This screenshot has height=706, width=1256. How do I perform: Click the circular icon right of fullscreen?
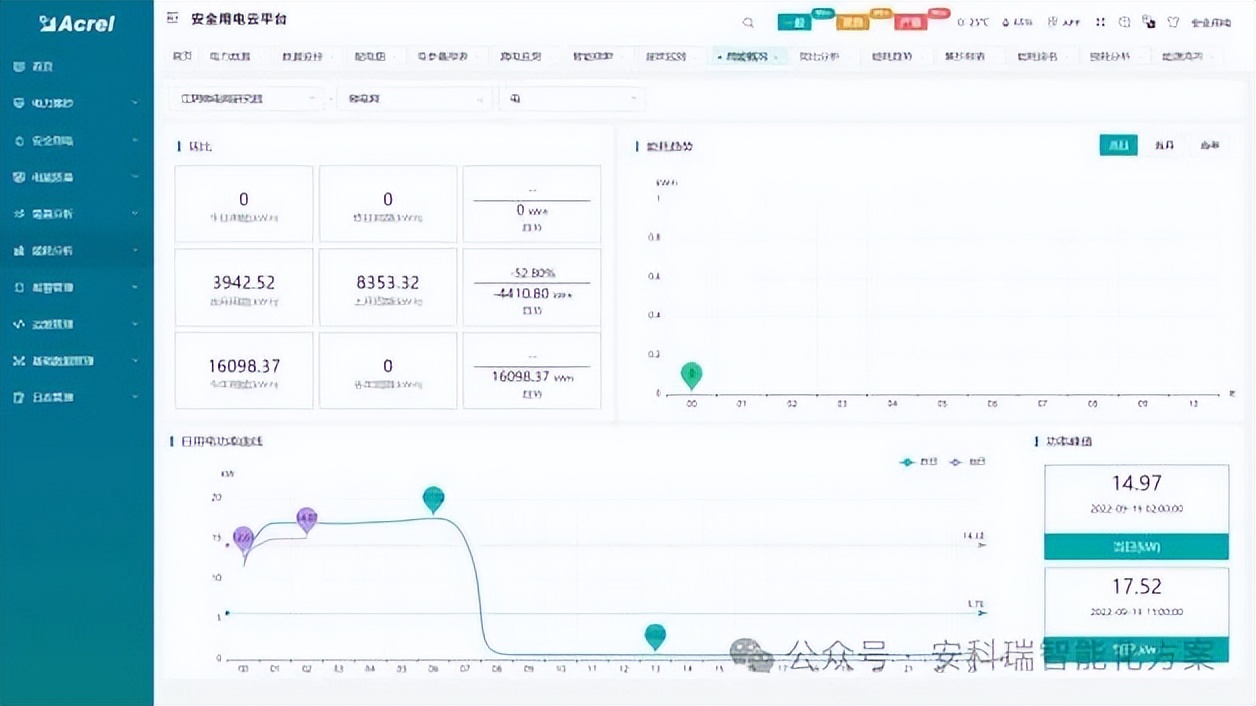tap(1125, 22)
